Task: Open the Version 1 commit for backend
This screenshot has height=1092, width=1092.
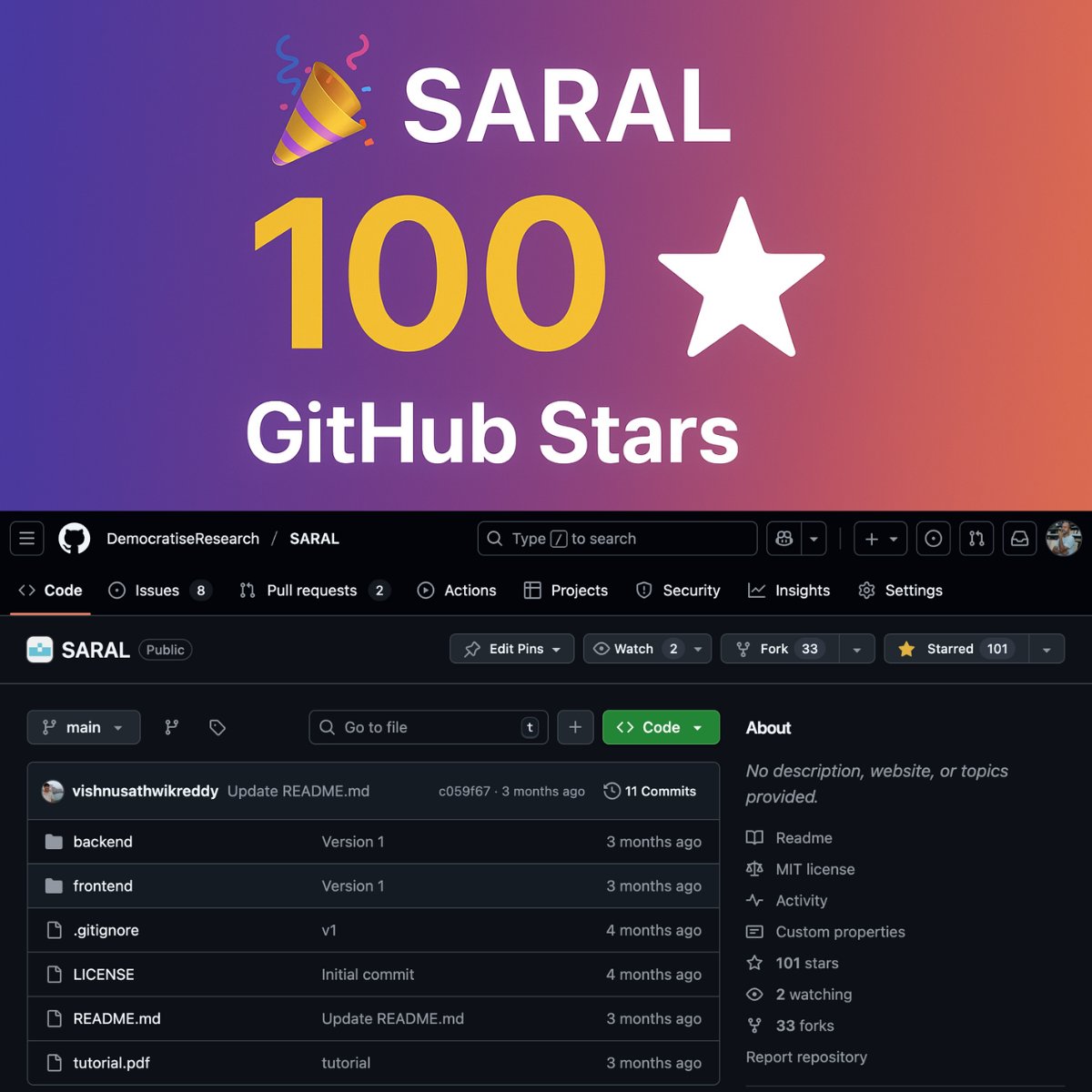Action: tap(353, 842)
